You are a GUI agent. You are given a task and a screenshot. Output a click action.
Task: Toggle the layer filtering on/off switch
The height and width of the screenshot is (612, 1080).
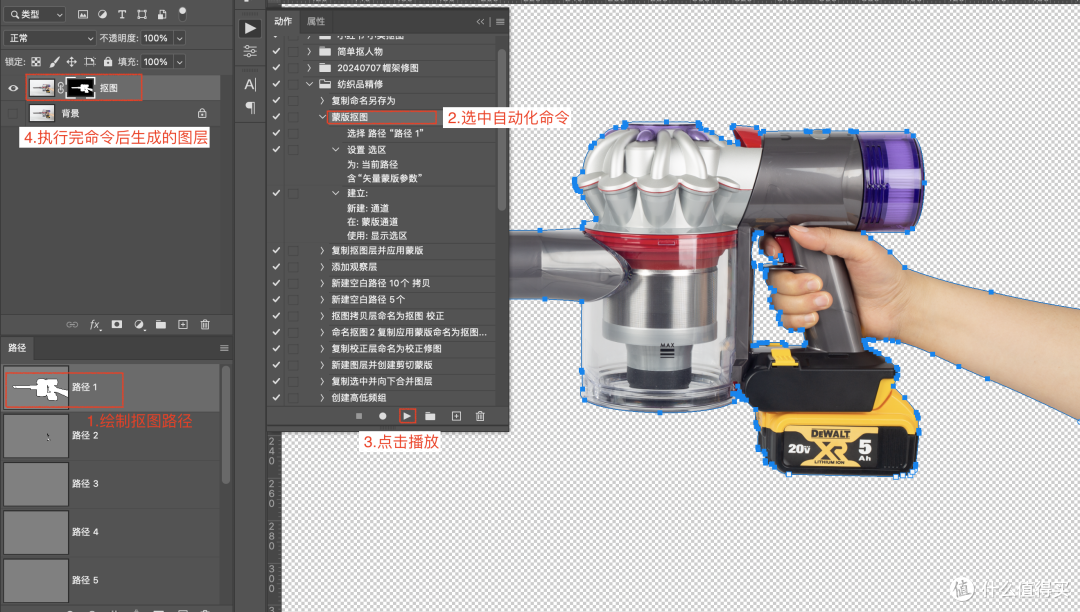pyautogui.click(x=183, y=13)
